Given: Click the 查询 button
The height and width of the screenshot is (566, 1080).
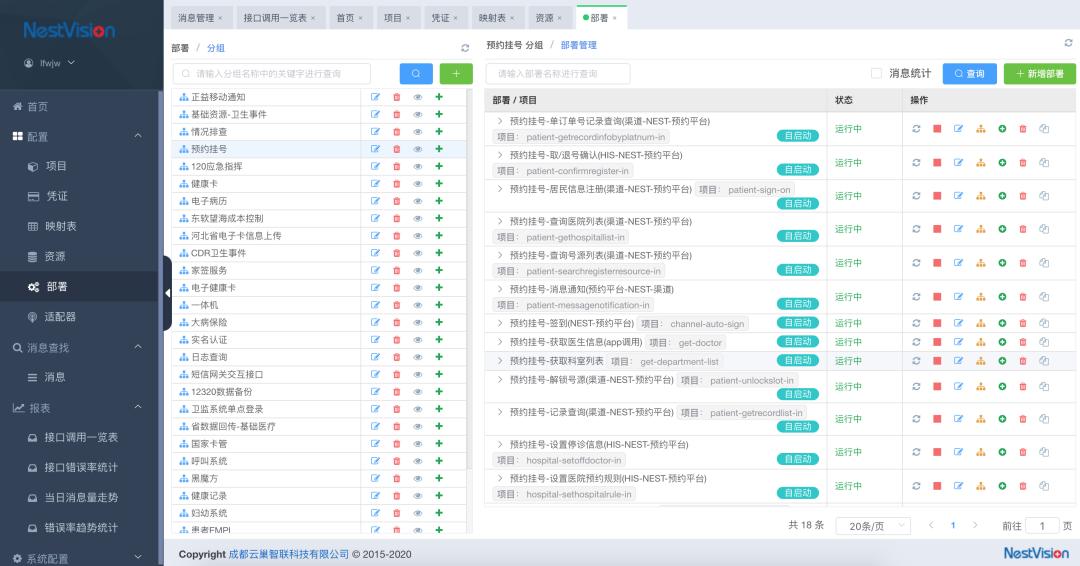Looking at the screenshot, I should pos(969,74).
